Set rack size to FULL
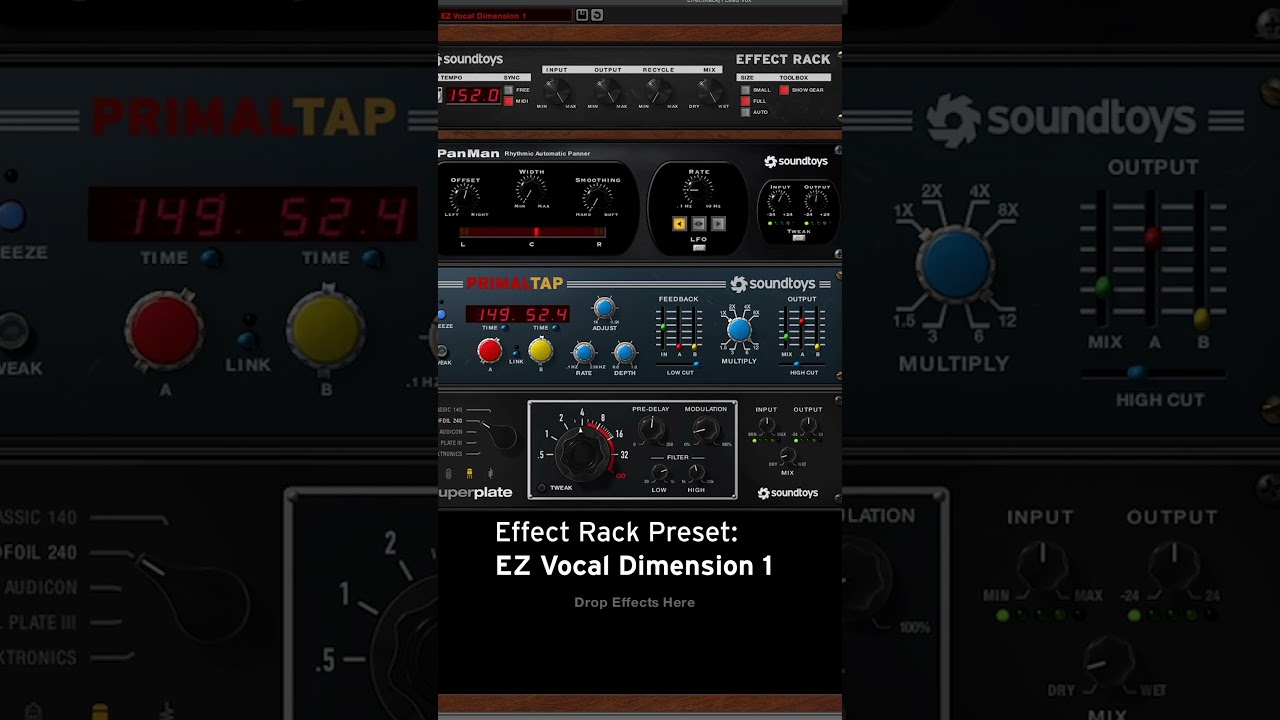This screenshot has height=720, width=1280. tap(745, 101)
